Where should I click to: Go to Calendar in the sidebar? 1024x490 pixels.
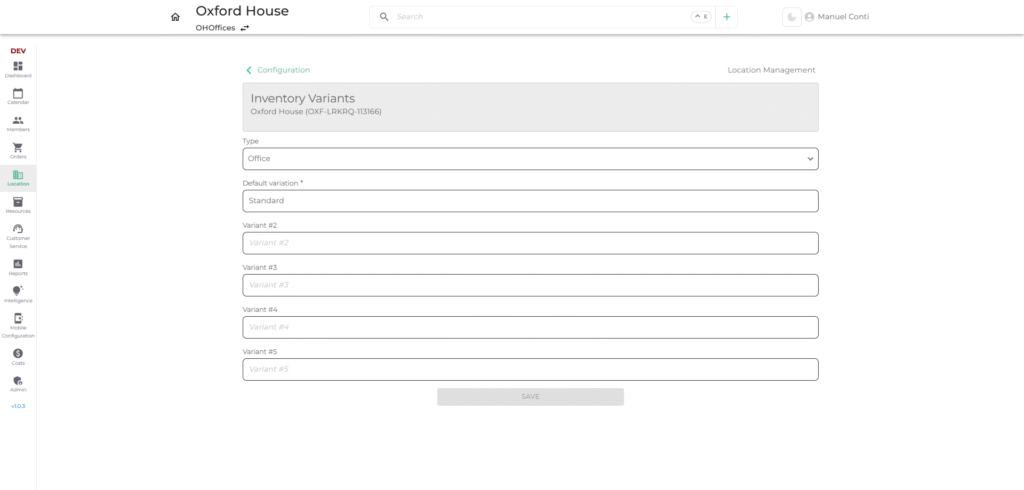click(18, 95)
